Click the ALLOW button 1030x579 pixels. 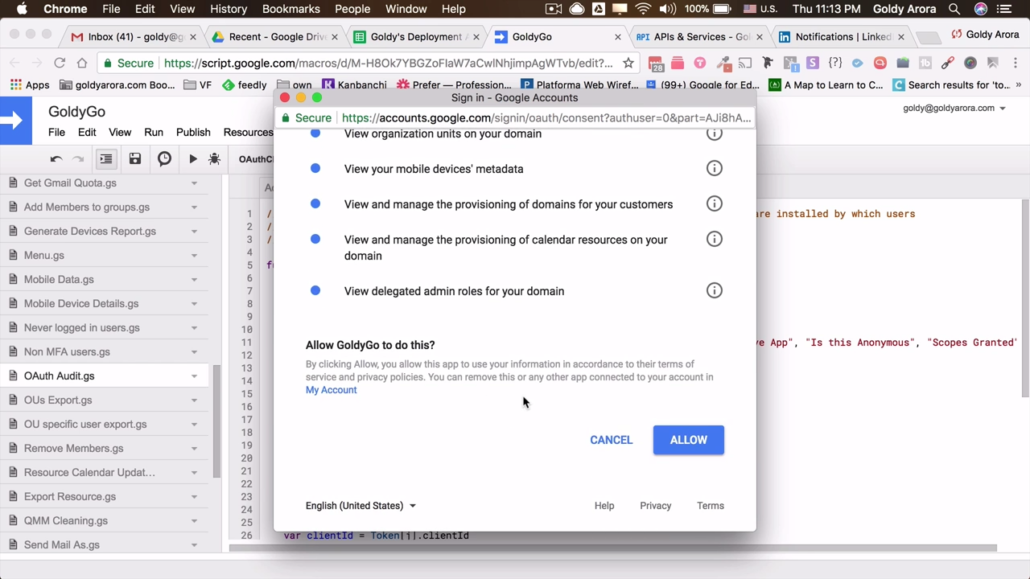point(688,440)
